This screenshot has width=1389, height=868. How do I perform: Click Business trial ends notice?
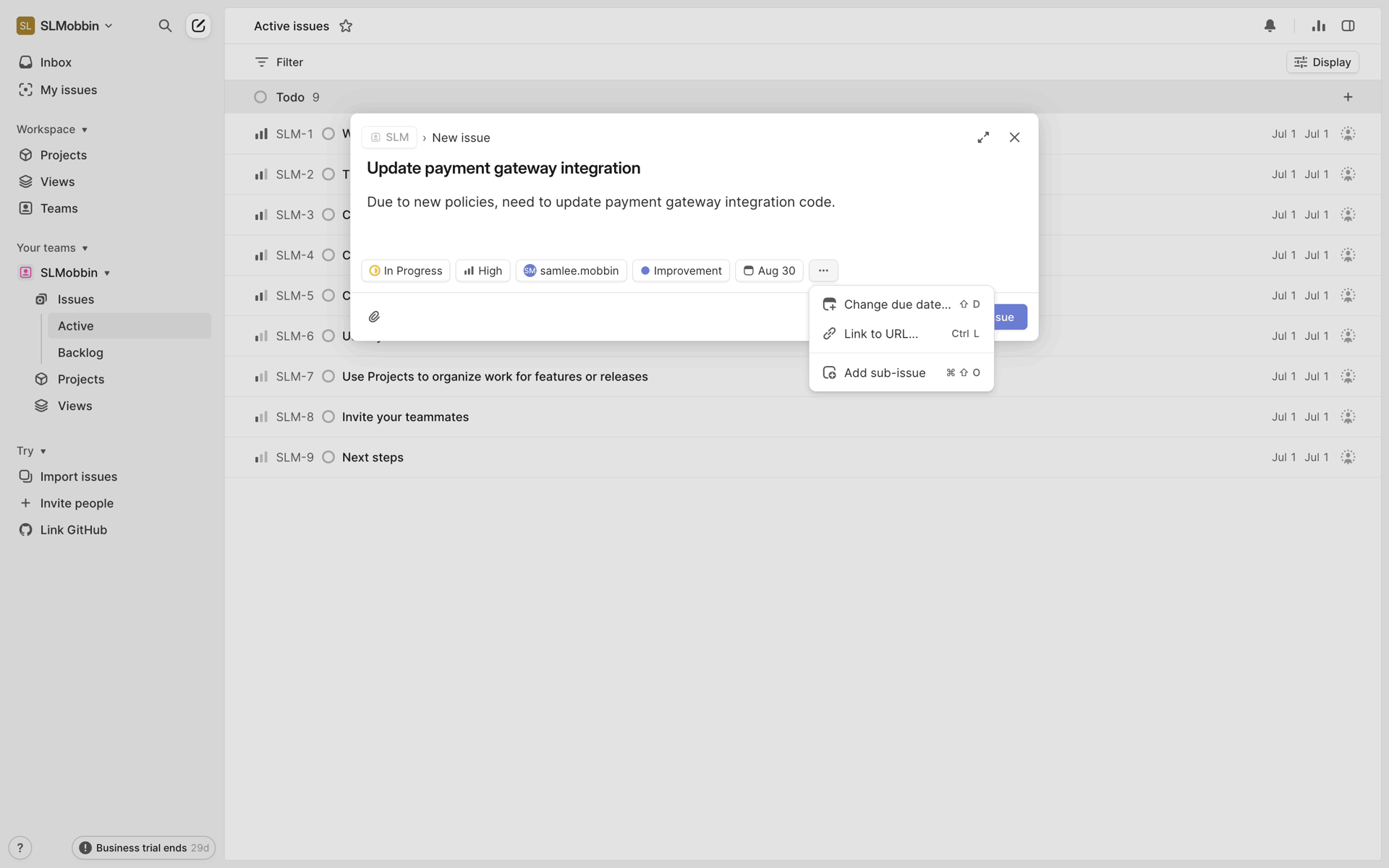(x=143, y=848)
